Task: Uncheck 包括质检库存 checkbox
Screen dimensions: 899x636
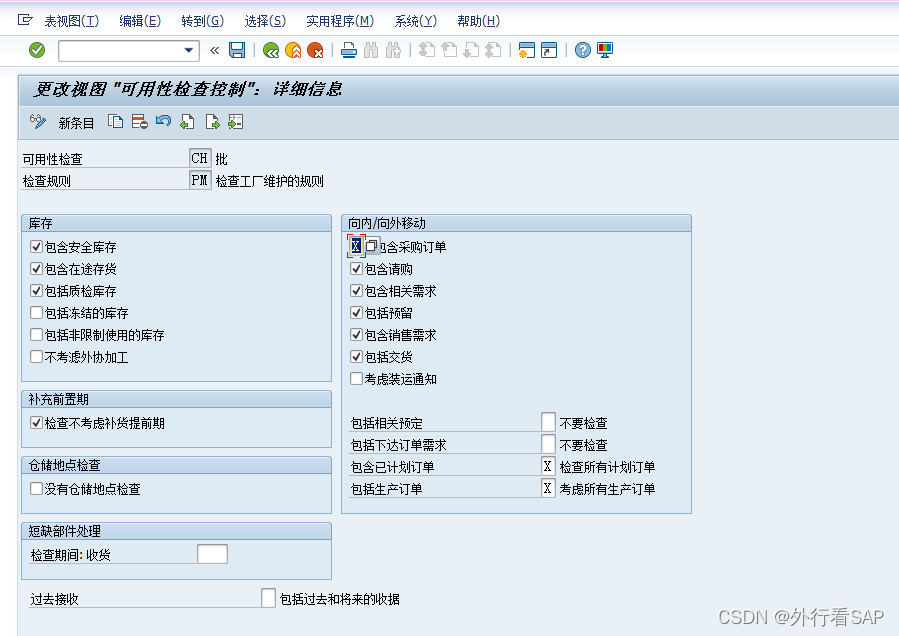Action: (36, 291)
